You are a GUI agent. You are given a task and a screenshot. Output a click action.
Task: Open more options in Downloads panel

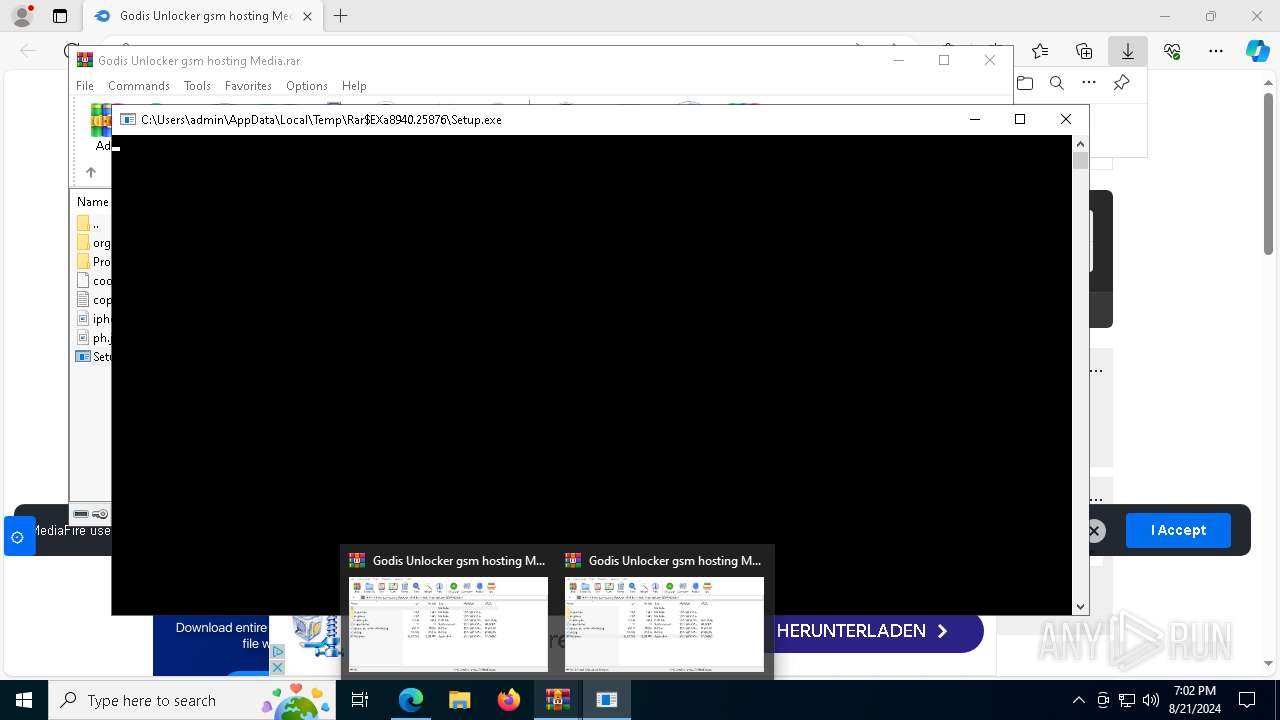(x=1089, y=83)
